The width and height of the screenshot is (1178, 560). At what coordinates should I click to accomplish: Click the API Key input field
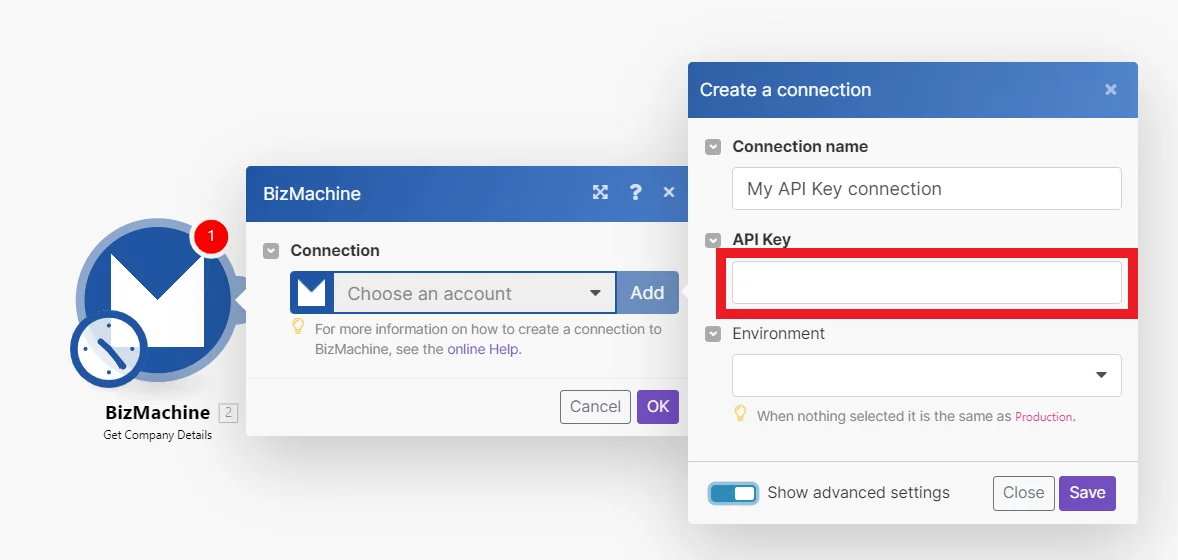tap(927, 283)
